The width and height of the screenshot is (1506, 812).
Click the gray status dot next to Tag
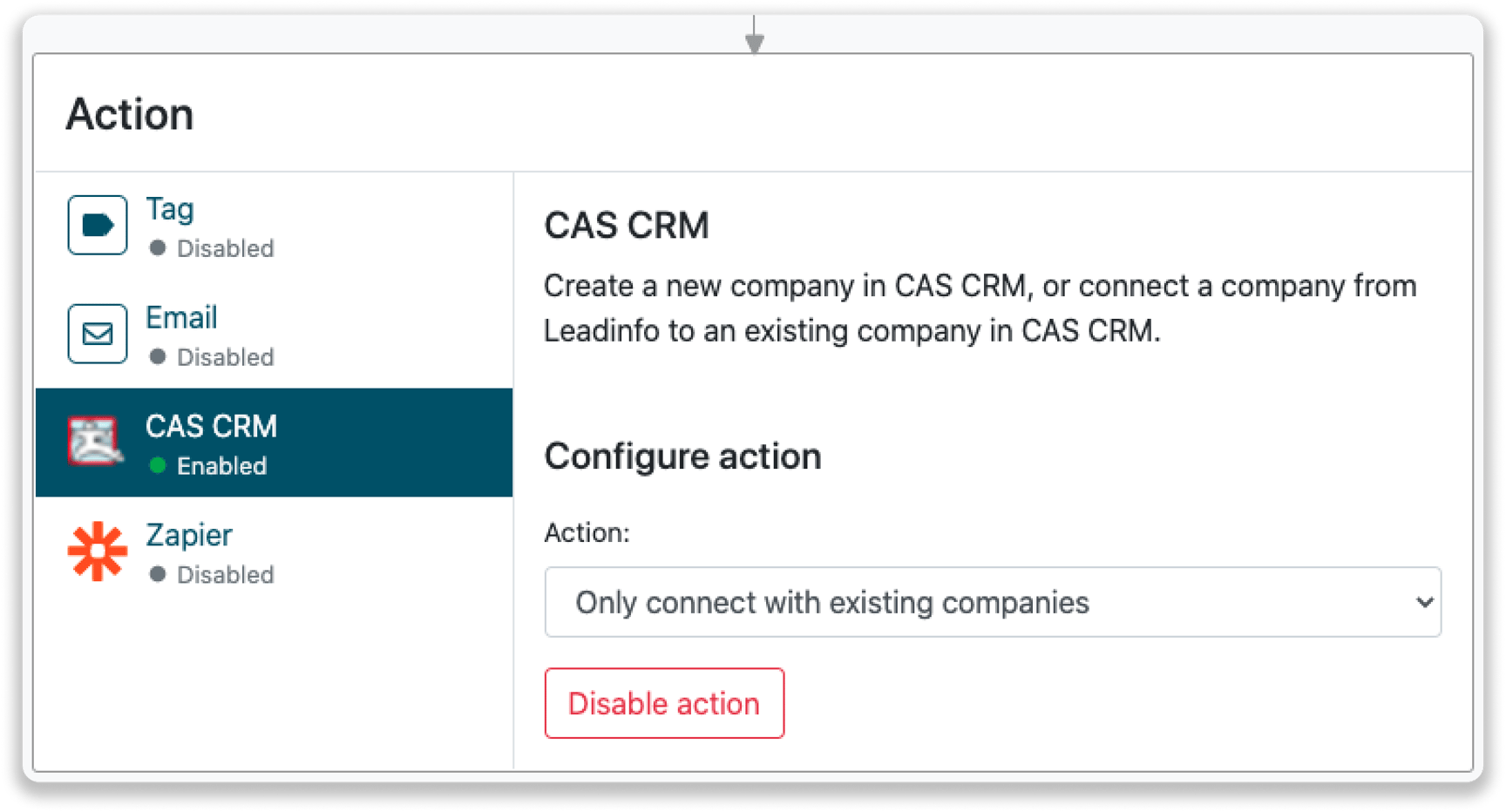point(158,248)
